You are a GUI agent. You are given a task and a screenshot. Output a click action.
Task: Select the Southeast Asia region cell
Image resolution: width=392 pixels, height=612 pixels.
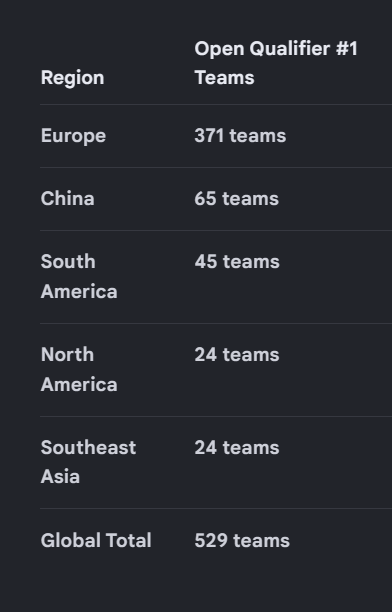click(x=89, y=462)
